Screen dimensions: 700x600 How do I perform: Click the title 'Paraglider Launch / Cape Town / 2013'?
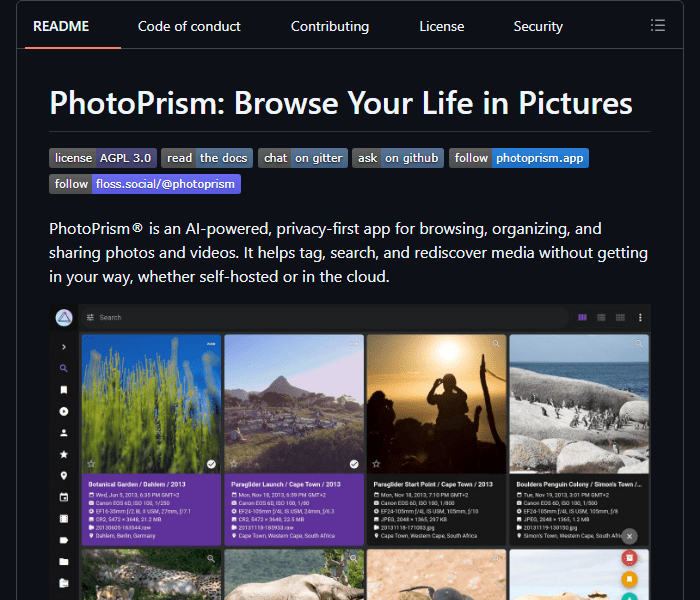[x=286, y=484]
